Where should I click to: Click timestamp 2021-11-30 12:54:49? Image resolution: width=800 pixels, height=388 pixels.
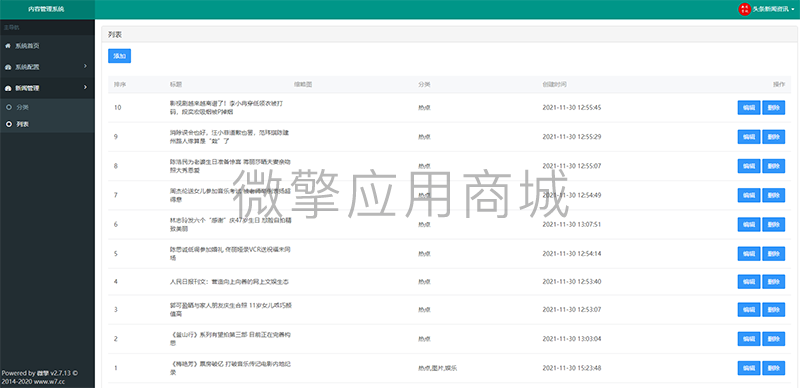pos(571,195)
